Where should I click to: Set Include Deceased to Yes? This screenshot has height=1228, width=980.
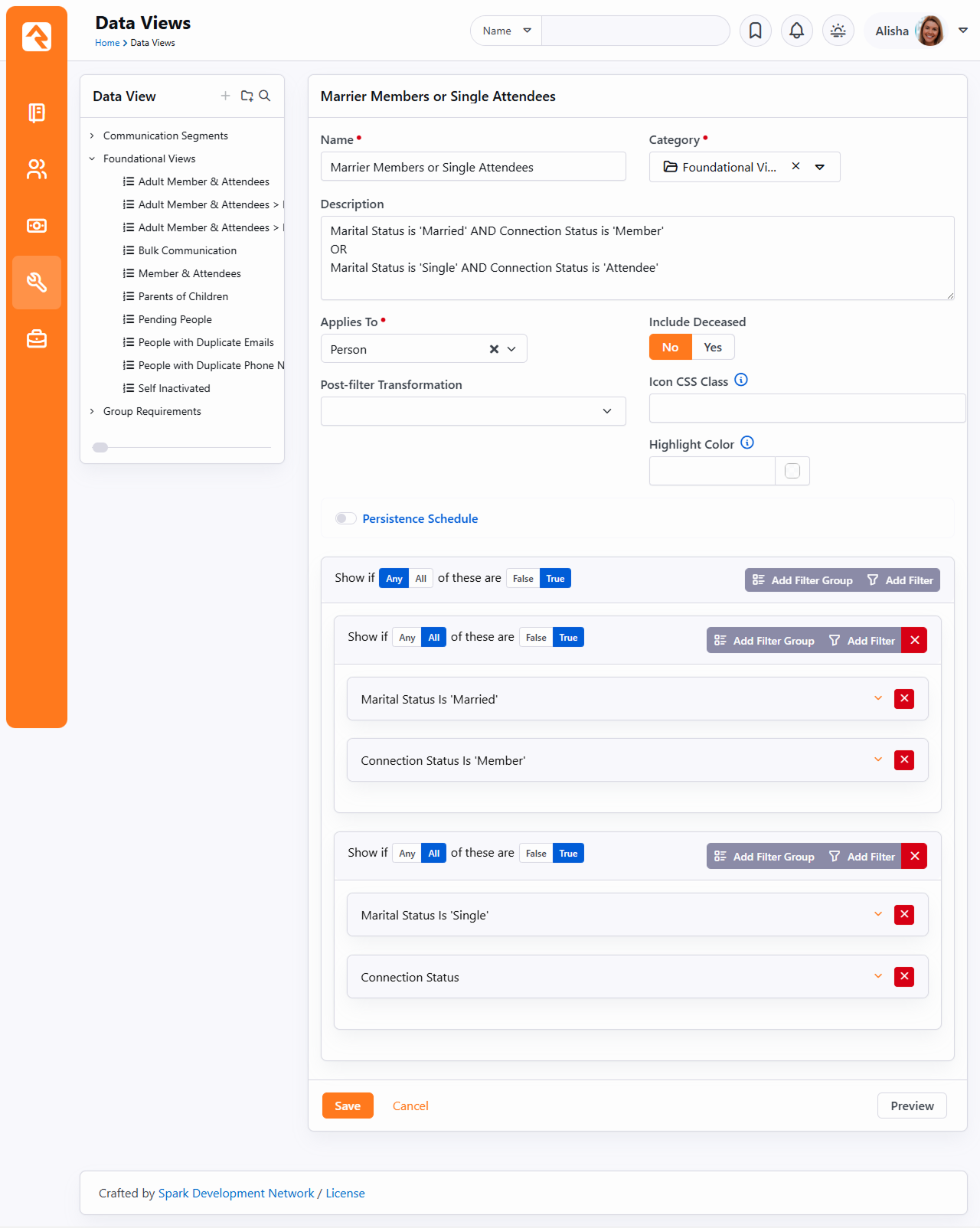[712, 348]
